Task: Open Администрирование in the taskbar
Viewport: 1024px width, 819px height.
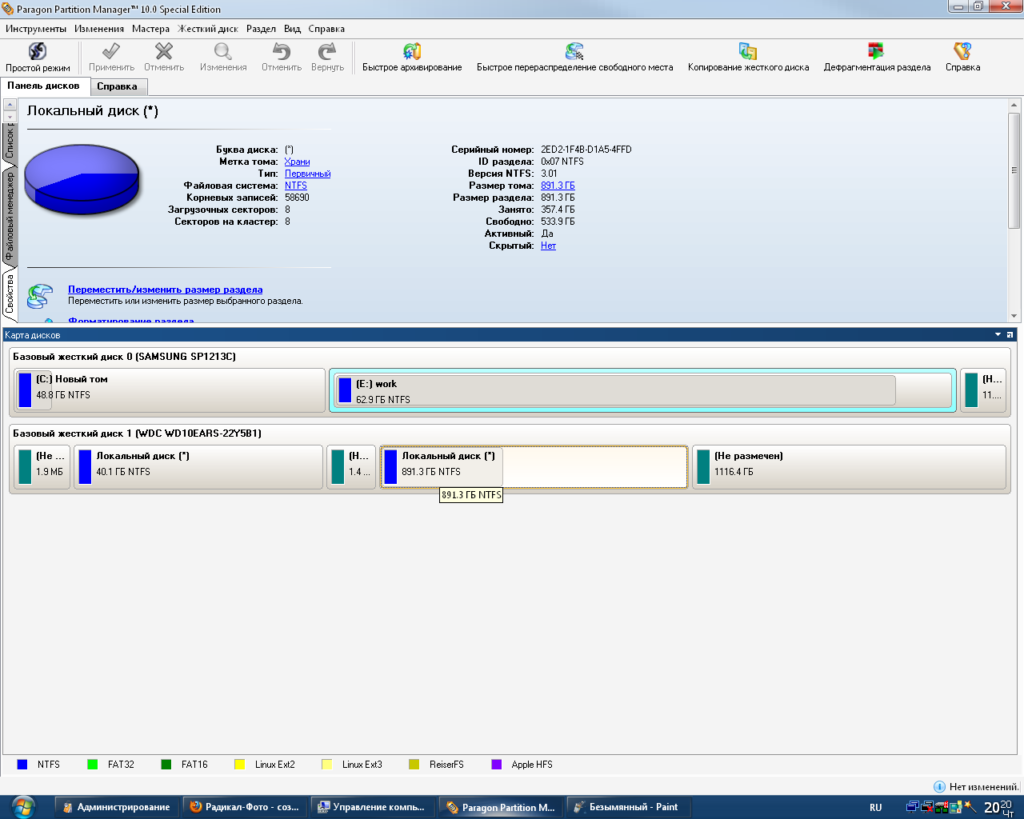Action: pyautogui.click(x=116, y=807)
